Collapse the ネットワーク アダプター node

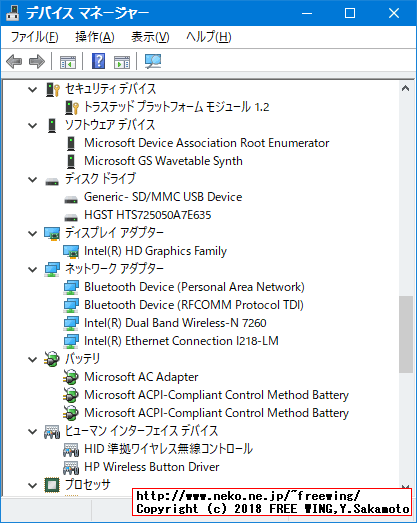(x=33, y=270)
